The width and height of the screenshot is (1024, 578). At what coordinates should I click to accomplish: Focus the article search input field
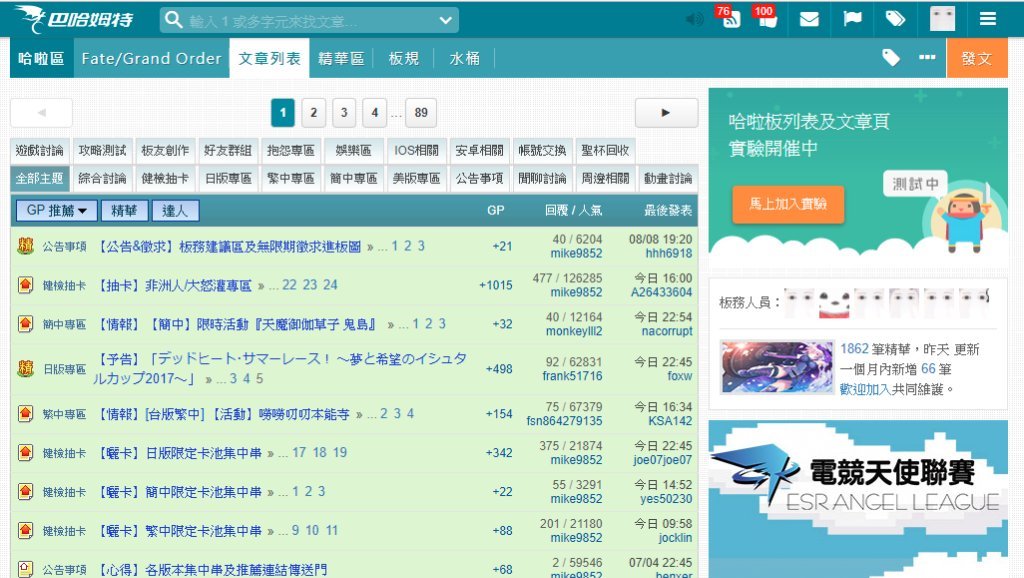[310, 21]
